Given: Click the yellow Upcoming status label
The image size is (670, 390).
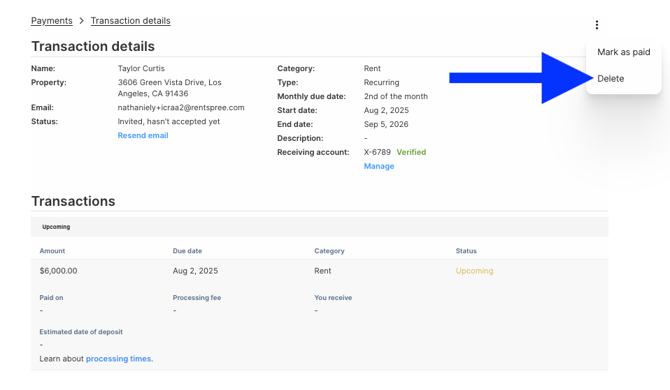Looking at the screenshot, I should point(474,271).
